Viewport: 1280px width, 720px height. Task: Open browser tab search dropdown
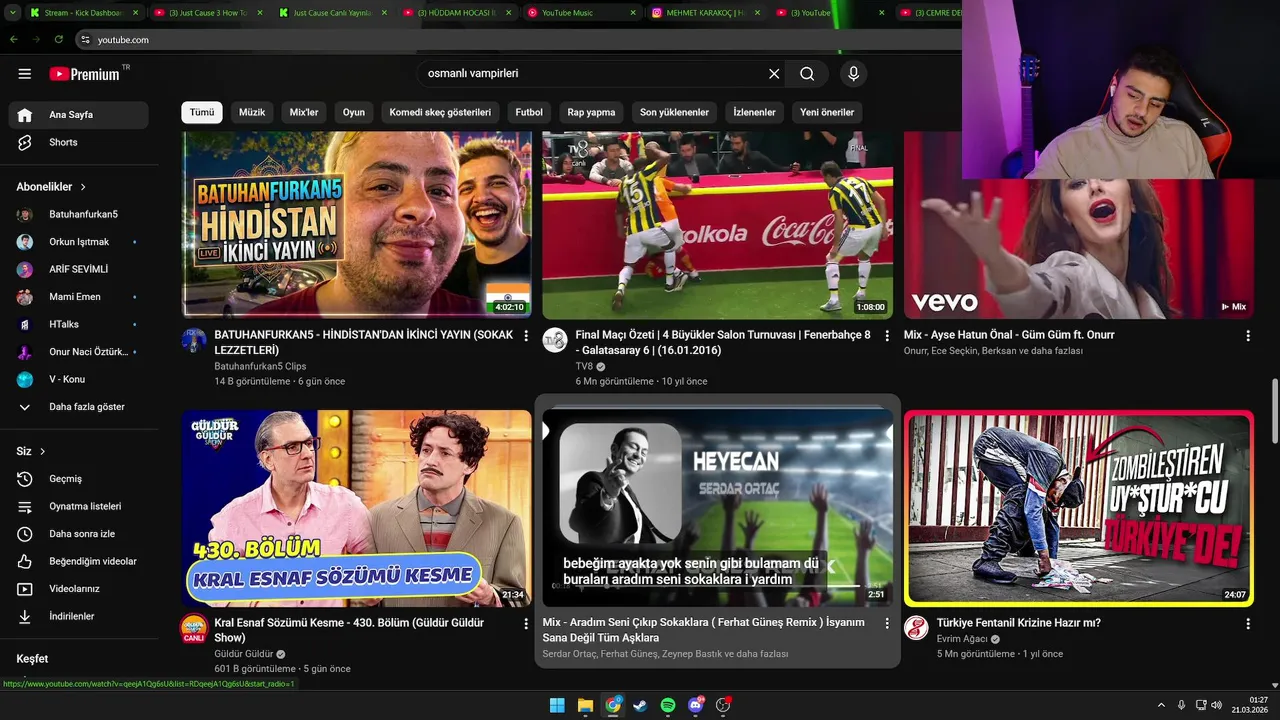coord(13,13)
